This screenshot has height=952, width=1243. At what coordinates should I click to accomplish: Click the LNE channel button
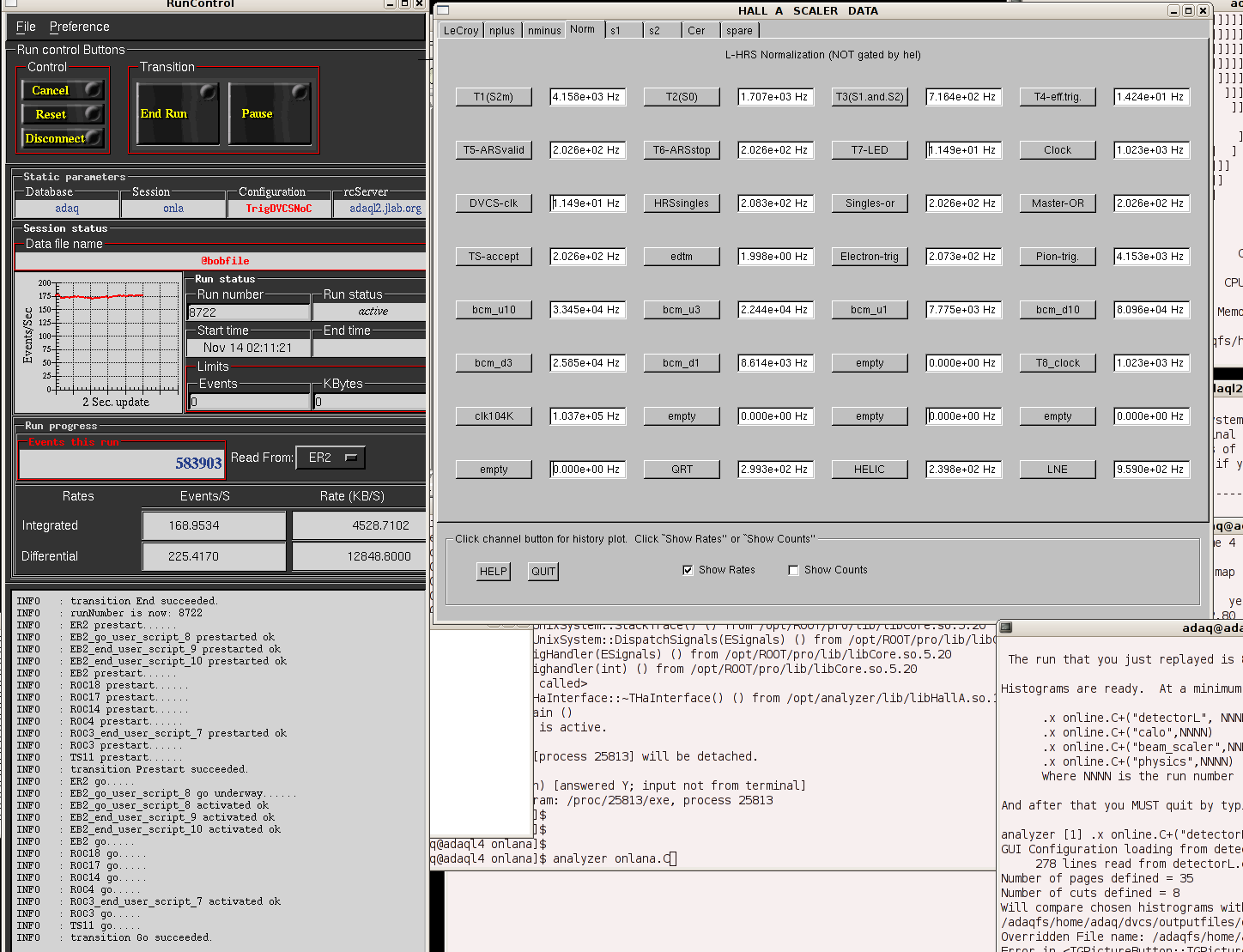click(x=1058, y=470)
